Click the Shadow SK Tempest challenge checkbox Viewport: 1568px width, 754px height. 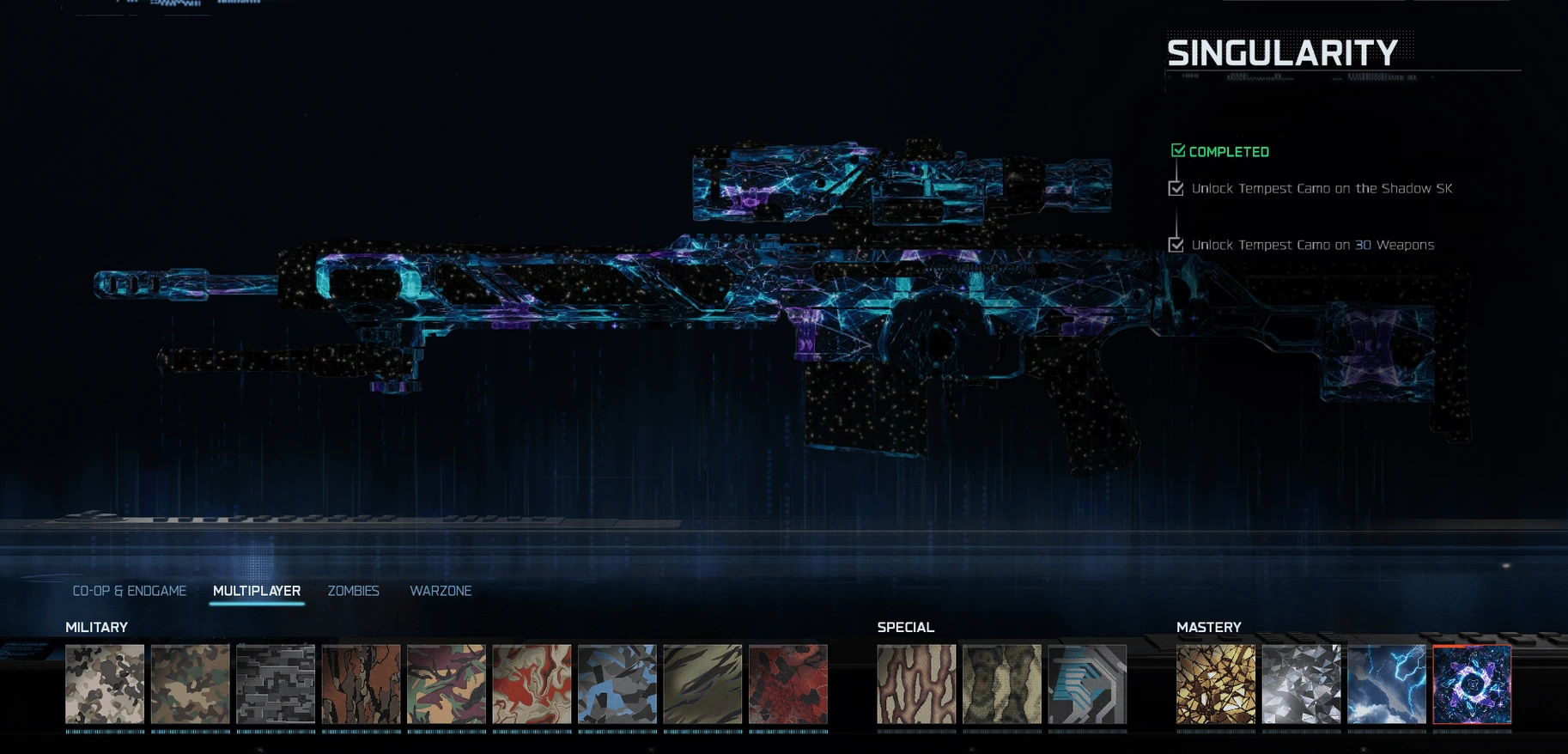[x=1176, y=189]
